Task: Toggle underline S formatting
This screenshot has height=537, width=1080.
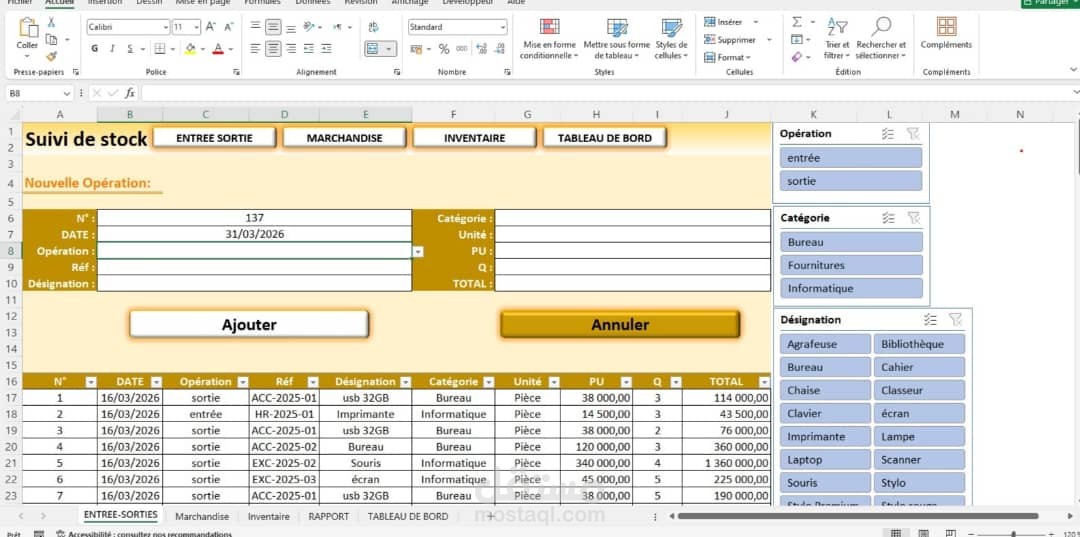Action: tap(130, 49)
